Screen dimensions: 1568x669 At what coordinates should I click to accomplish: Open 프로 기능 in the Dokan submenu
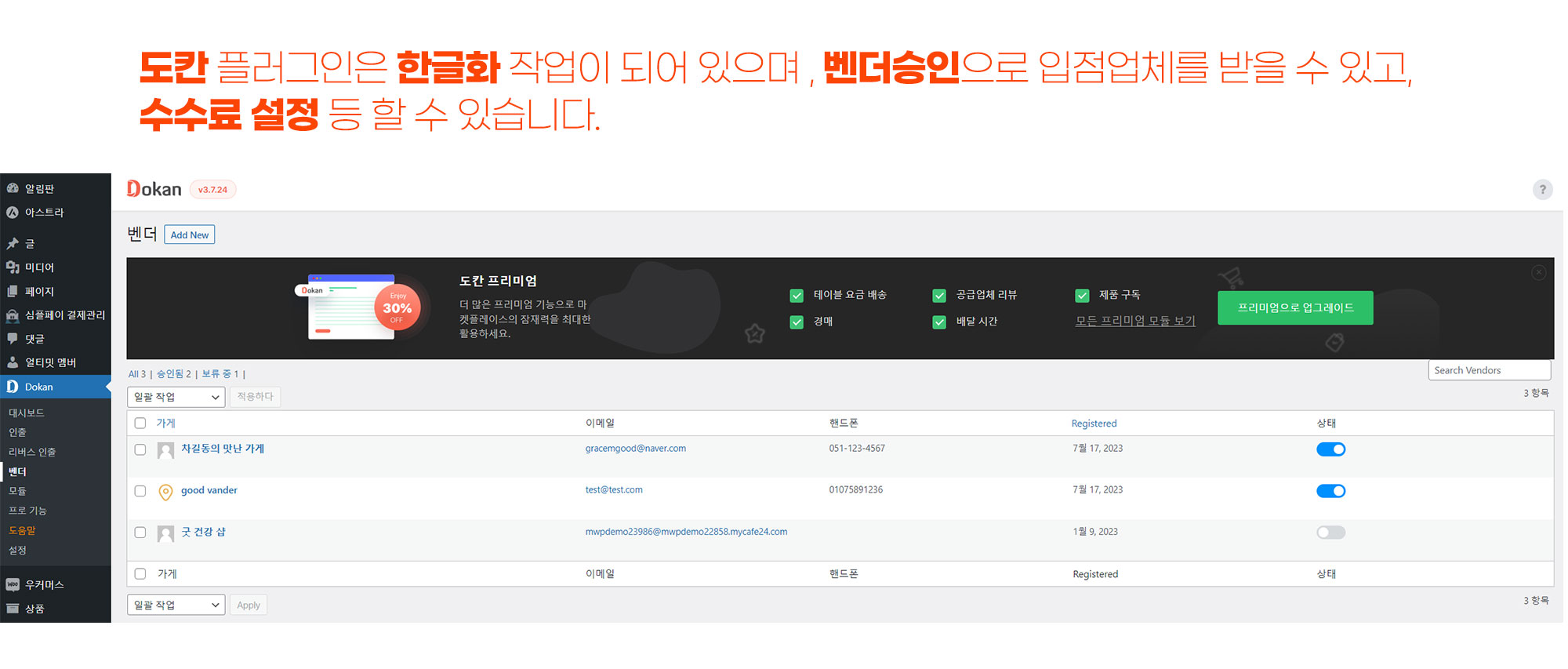coord(27,511)
